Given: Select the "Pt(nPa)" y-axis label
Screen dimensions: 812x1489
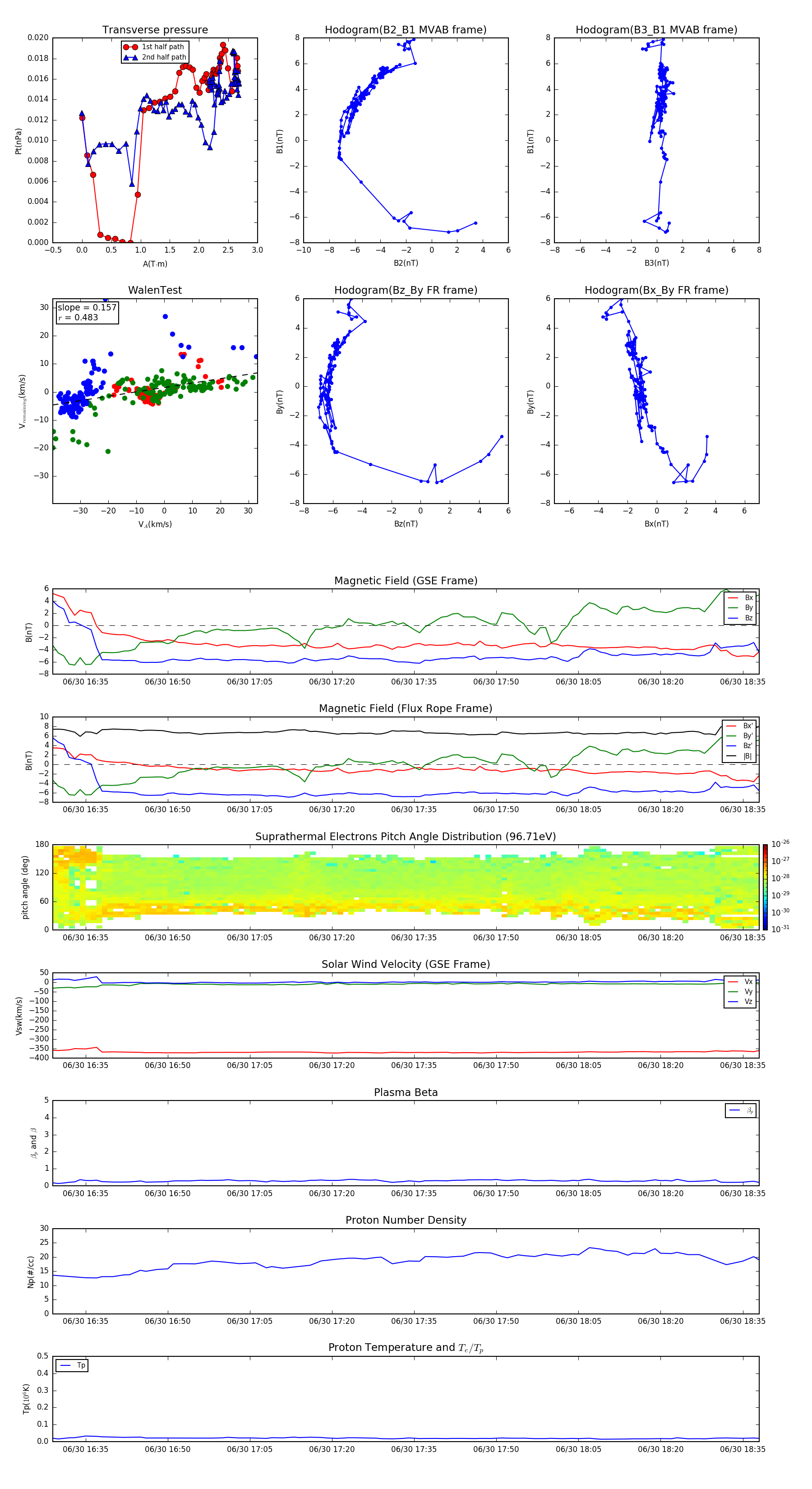Looking at the screenshot, I should pyautogui.click(x=18, y=141).
